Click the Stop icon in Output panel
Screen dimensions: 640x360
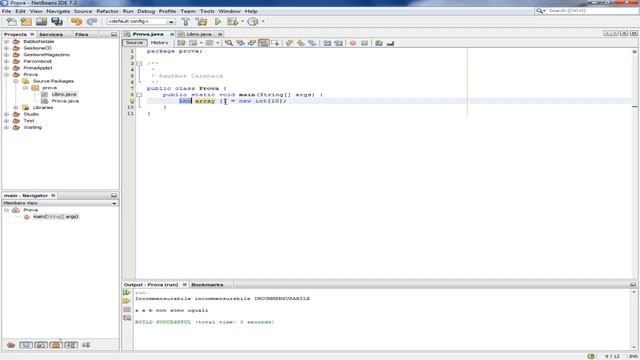127,309
